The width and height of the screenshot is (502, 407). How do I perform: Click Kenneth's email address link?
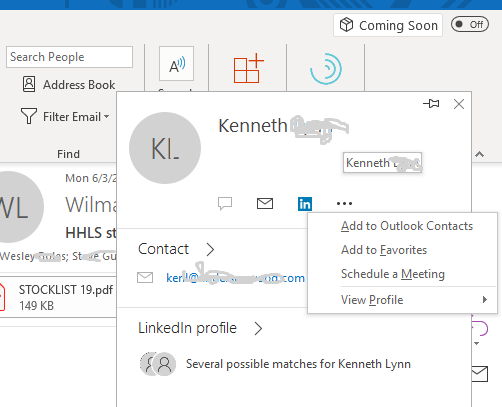coord(235,278)
